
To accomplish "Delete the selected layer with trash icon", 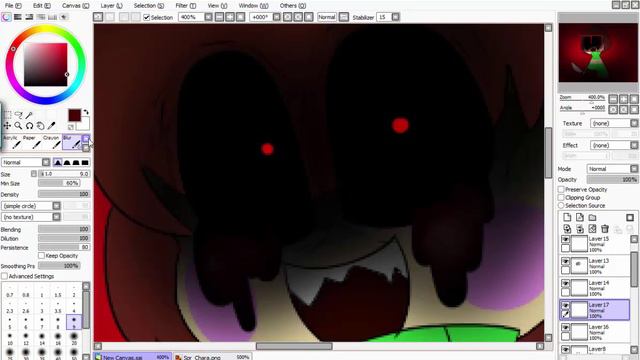I will tap(605, 229).
